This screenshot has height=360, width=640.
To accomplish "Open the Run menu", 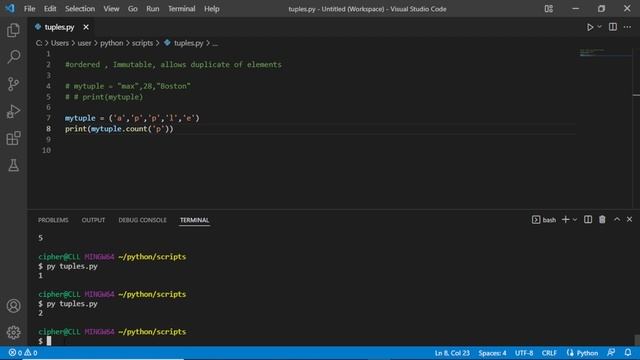I will click(x=153, y=9).
